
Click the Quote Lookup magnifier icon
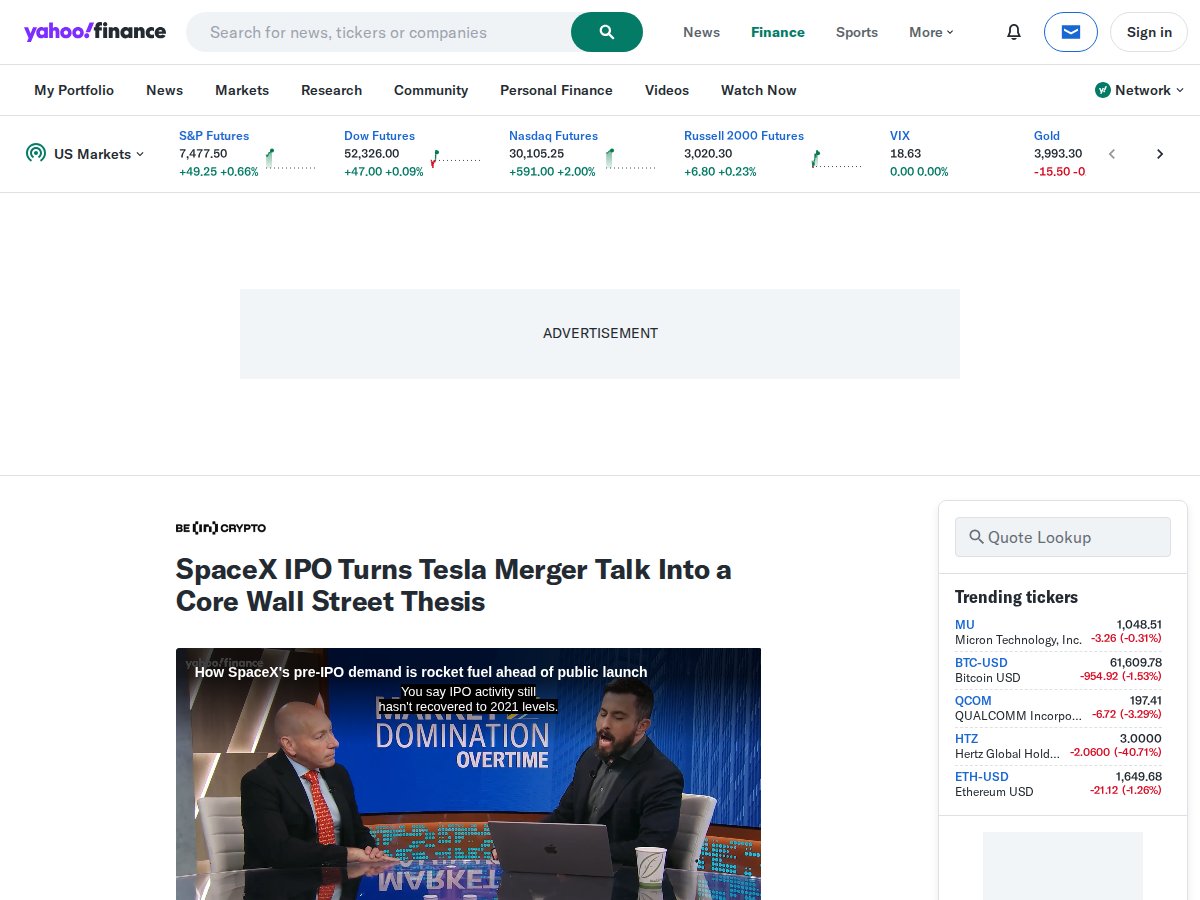(977, 537)
